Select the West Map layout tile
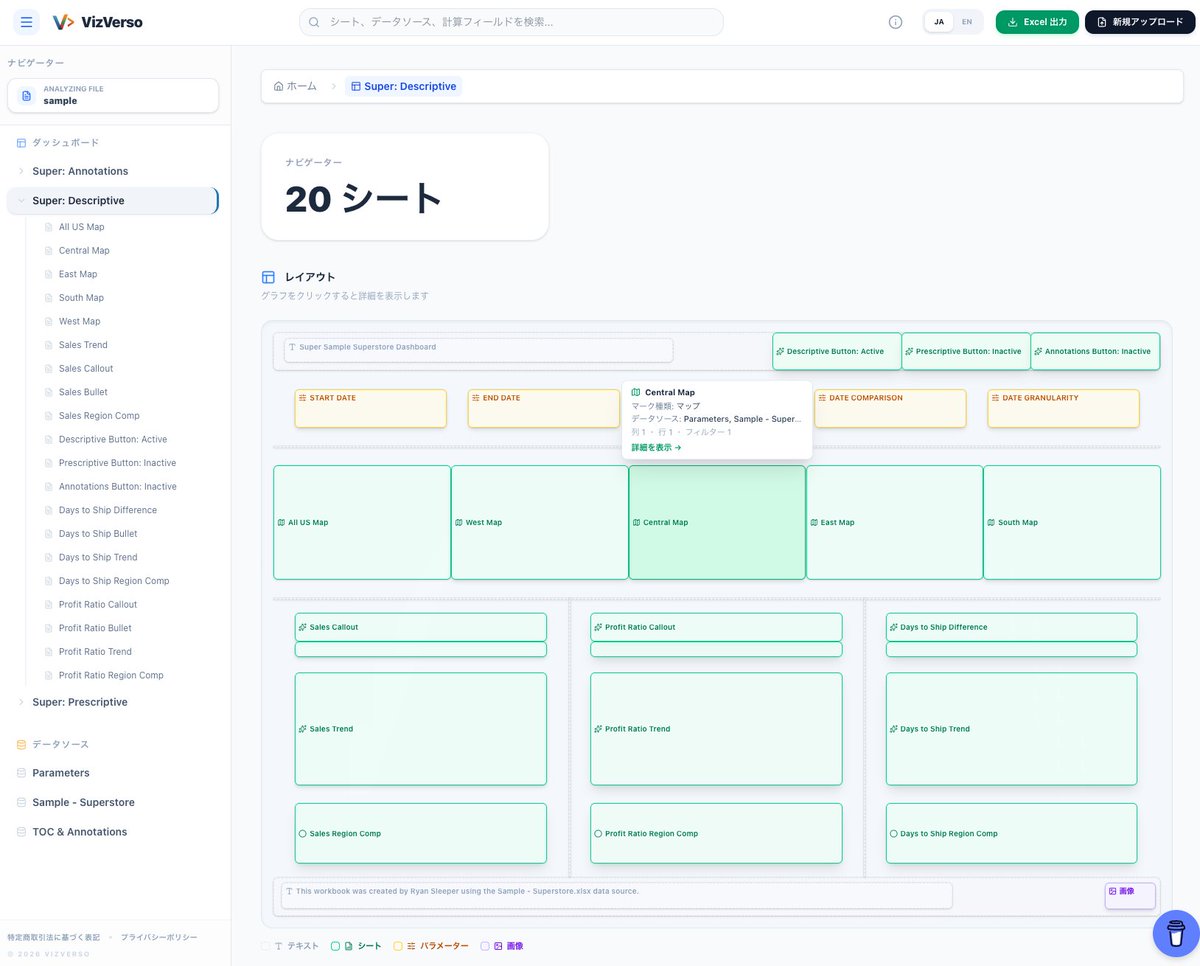The height and width of the screenshot is (966, 1200). 540,522
